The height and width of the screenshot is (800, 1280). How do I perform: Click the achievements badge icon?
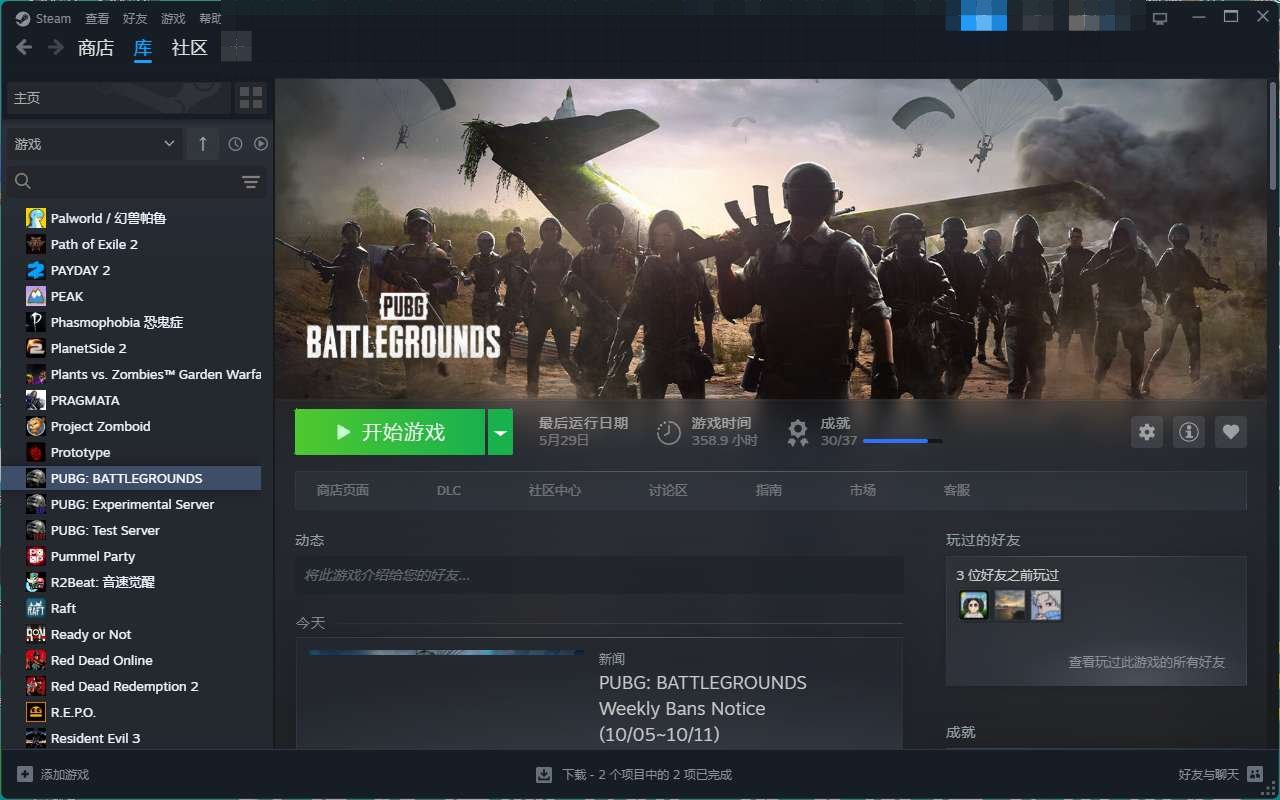click(x=798, y=432)
